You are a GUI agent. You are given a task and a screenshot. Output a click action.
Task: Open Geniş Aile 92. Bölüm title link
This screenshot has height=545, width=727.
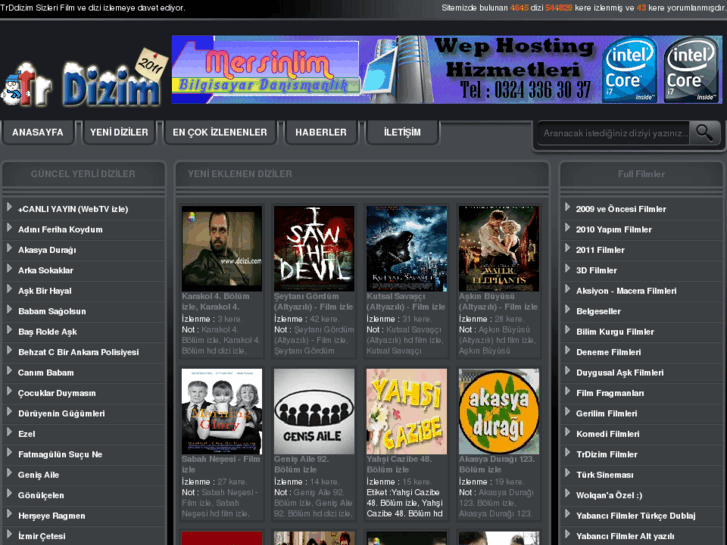(x=301, y=464)
